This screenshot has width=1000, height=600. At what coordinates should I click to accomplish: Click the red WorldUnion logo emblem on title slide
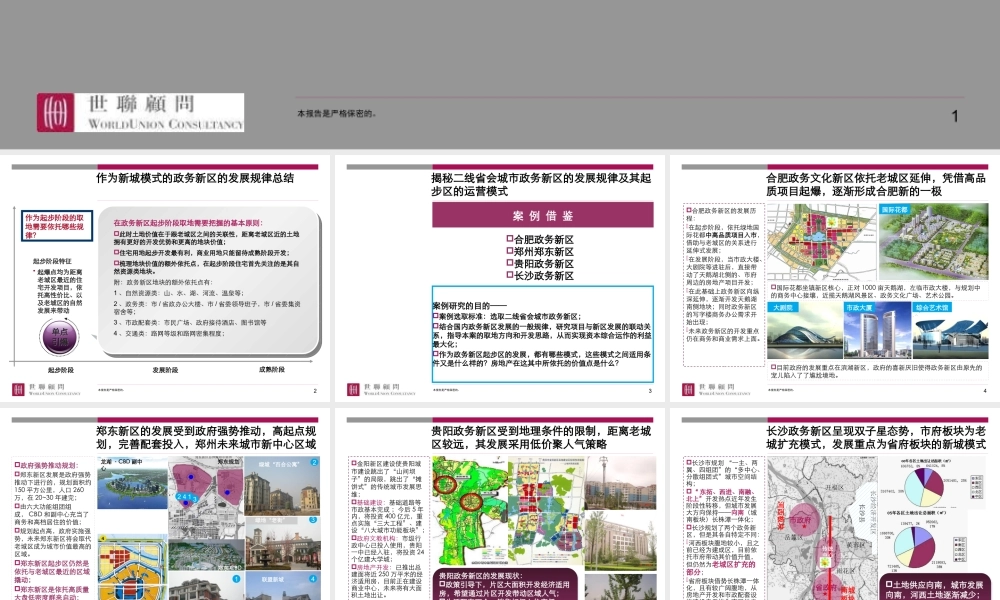point(55,113)
